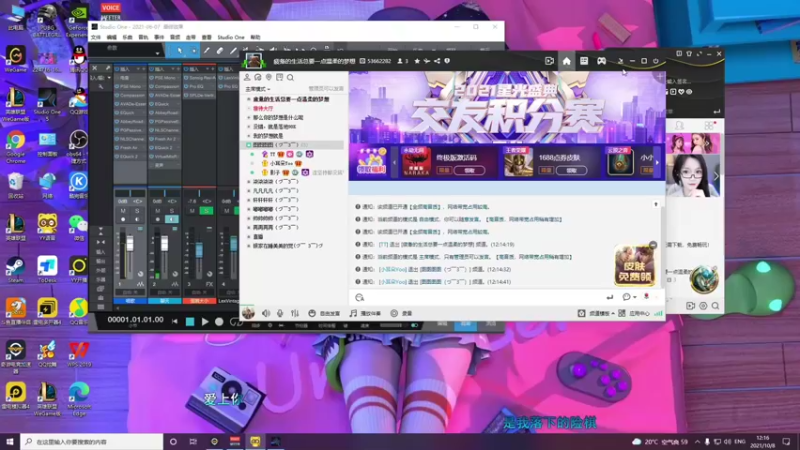
Task: Expand the next arrow on right panel thumbnails
Action: [716, 176]
